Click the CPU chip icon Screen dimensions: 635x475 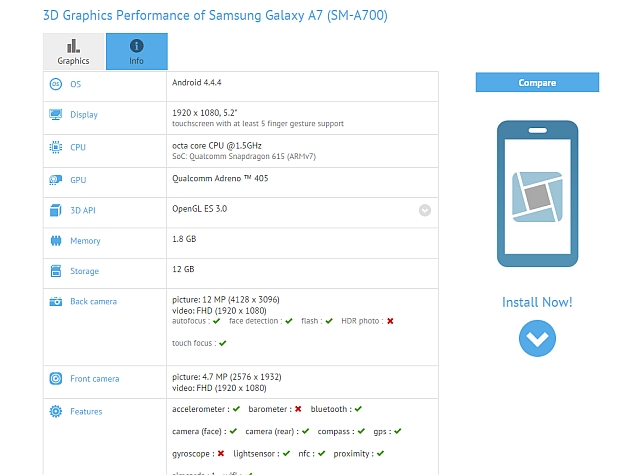55,147
